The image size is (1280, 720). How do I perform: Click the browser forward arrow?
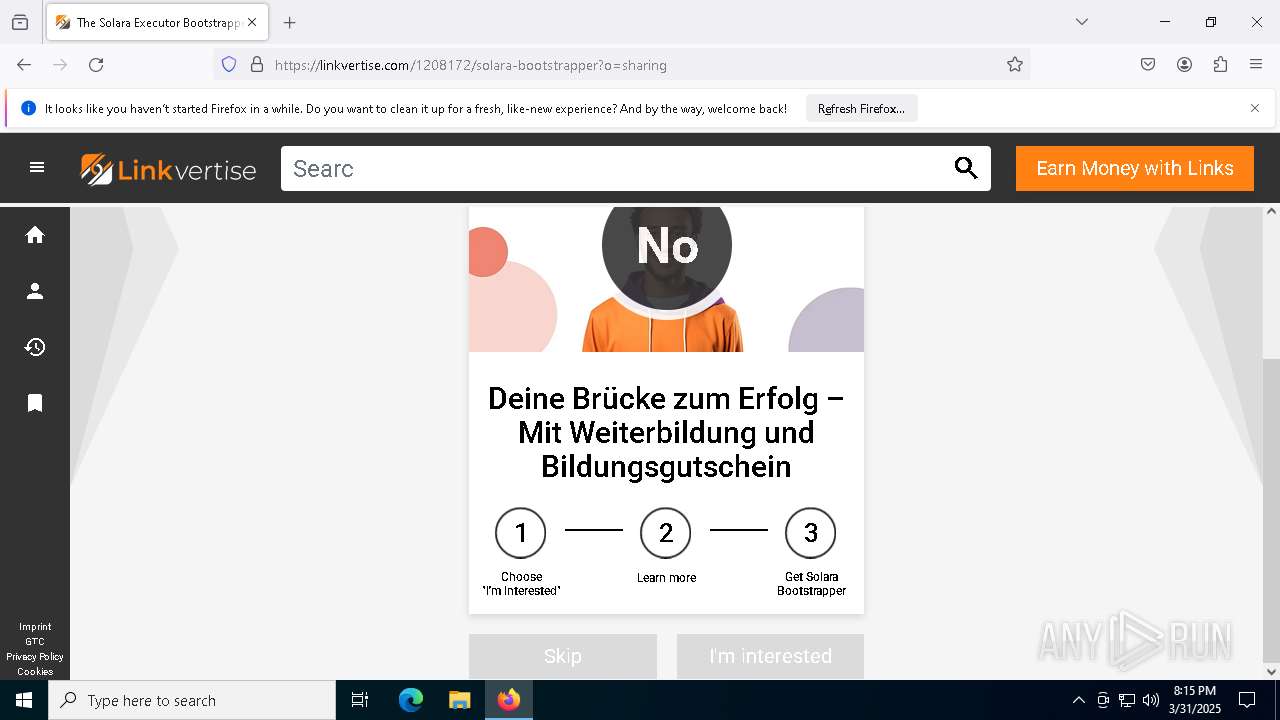(60, 65)
